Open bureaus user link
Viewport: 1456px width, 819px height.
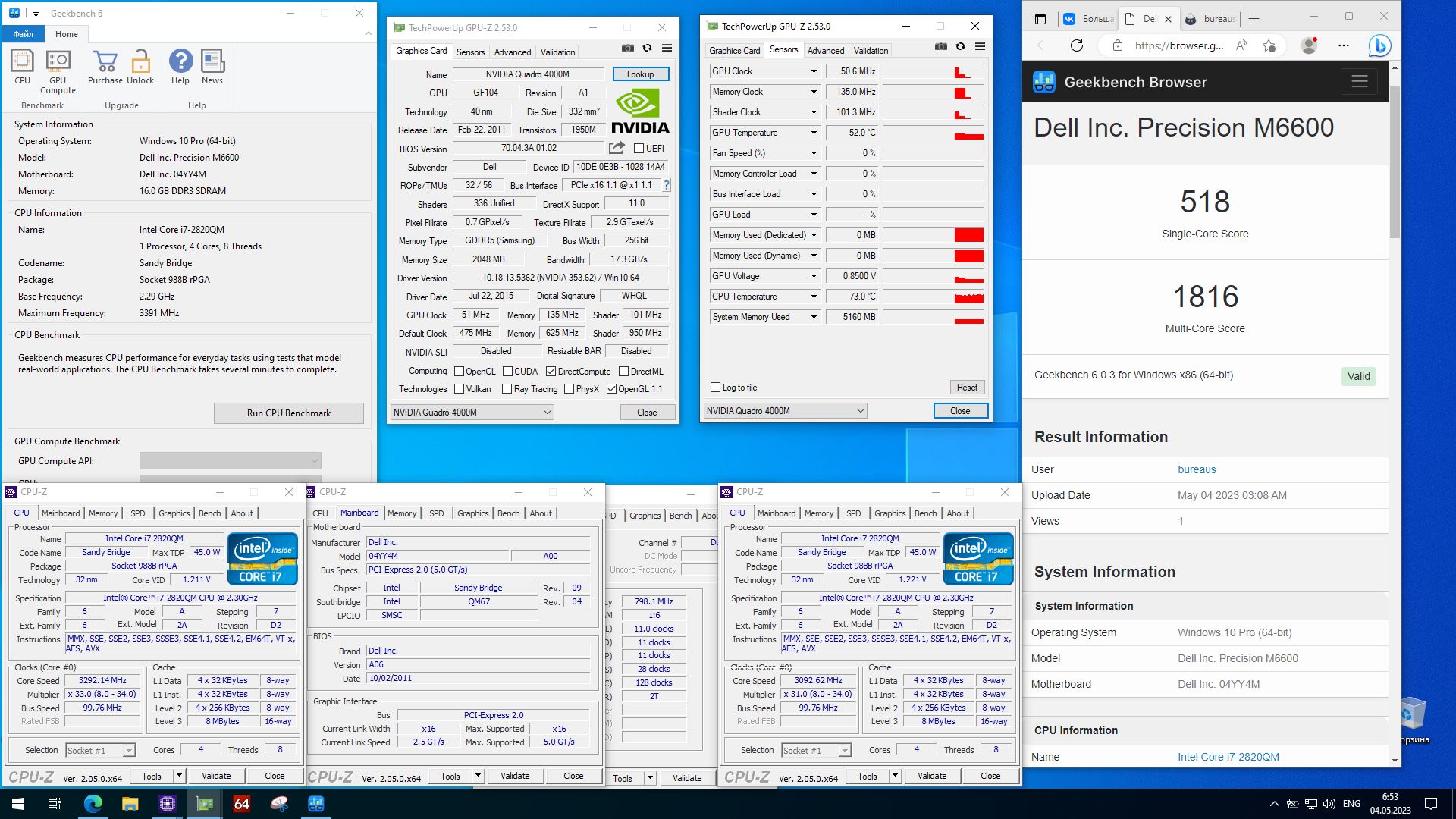pos(1197,469)
